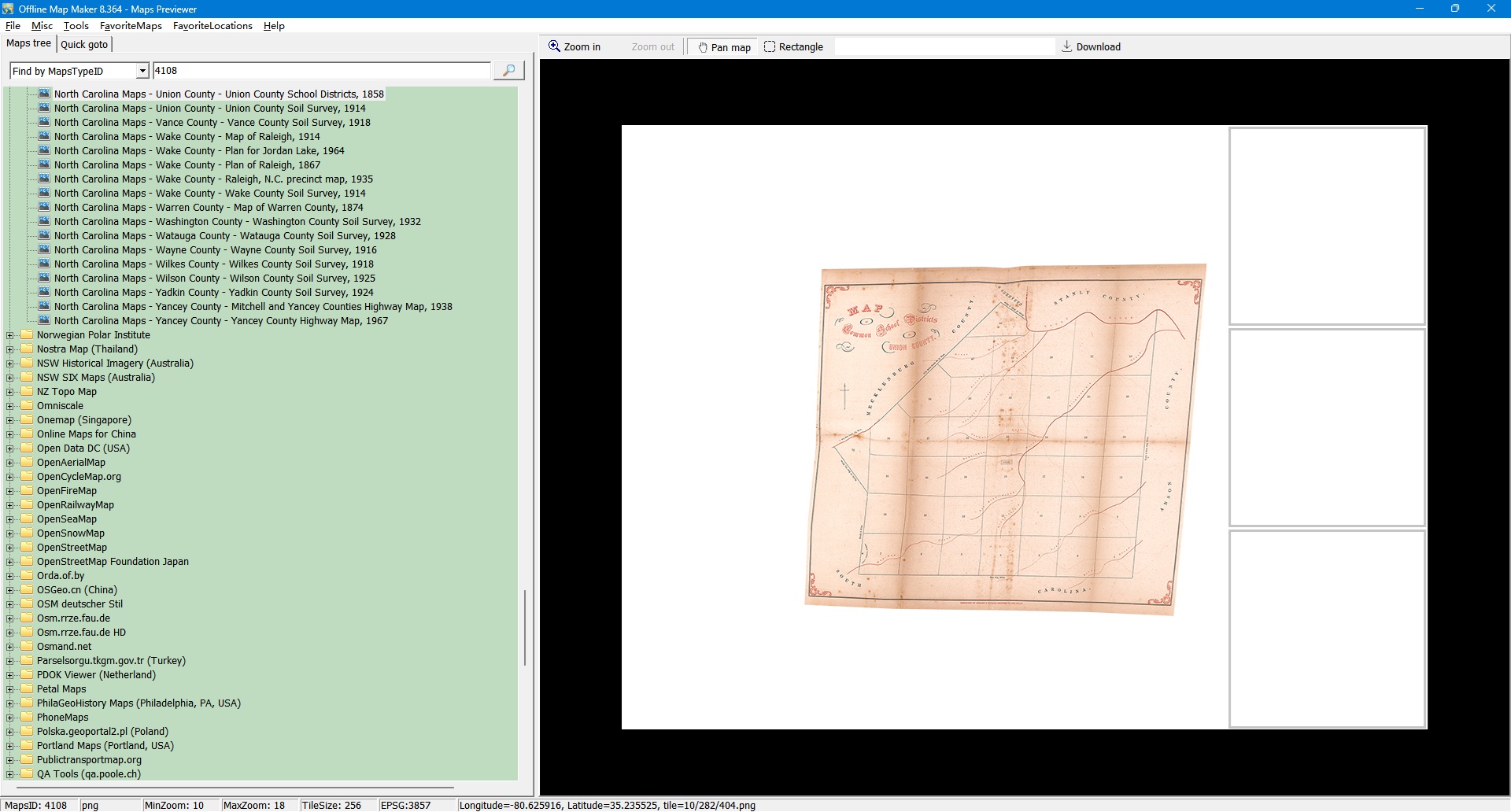Viewport: 1511px width, 812px height.
Task: Open the Find by MapsTypeID dropdown
Action: point(142,72)
